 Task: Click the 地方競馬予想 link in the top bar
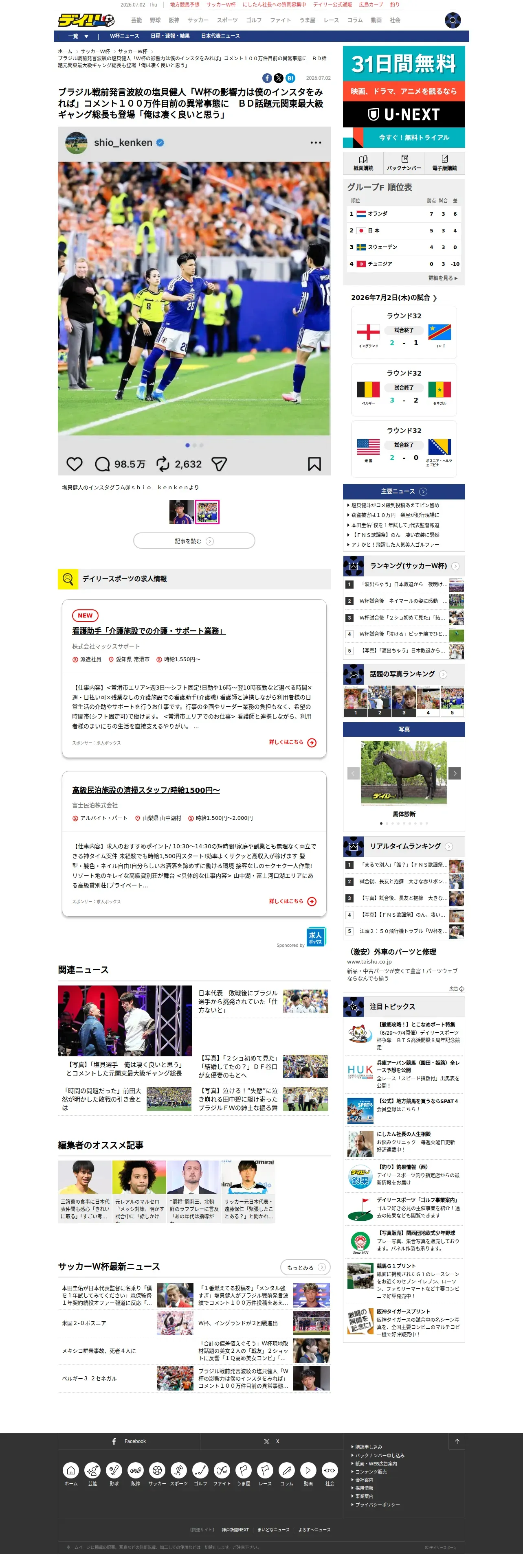(x=185, y=4)
